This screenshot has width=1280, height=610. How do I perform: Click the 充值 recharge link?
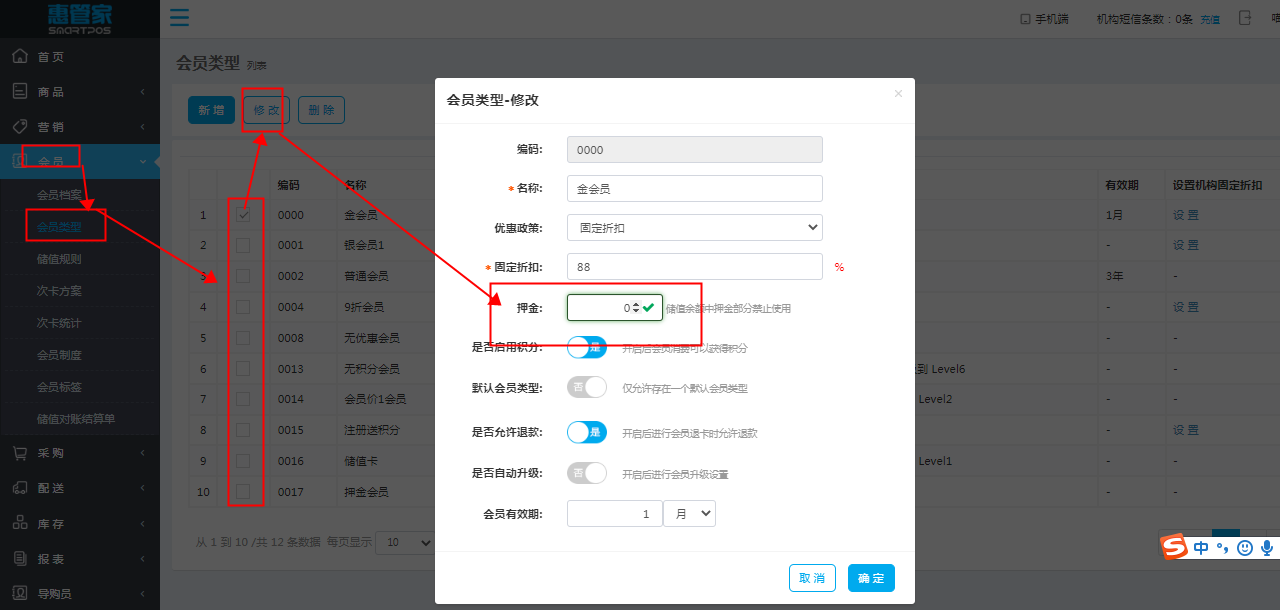point(1210,19)
